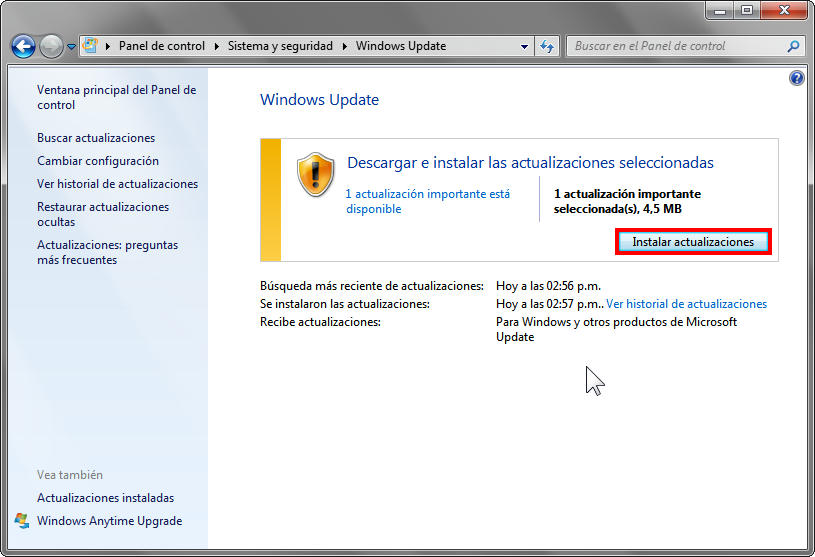Select Sistema y seguridad breadcrumb
The width and height of the screenshot is (815, 557).
pyautogui.click(x=280, y=46)
